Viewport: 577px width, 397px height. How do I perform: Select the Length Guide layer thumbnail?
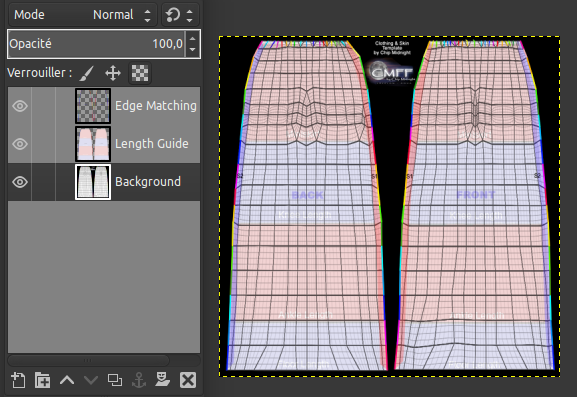click(x=93, y=144)
